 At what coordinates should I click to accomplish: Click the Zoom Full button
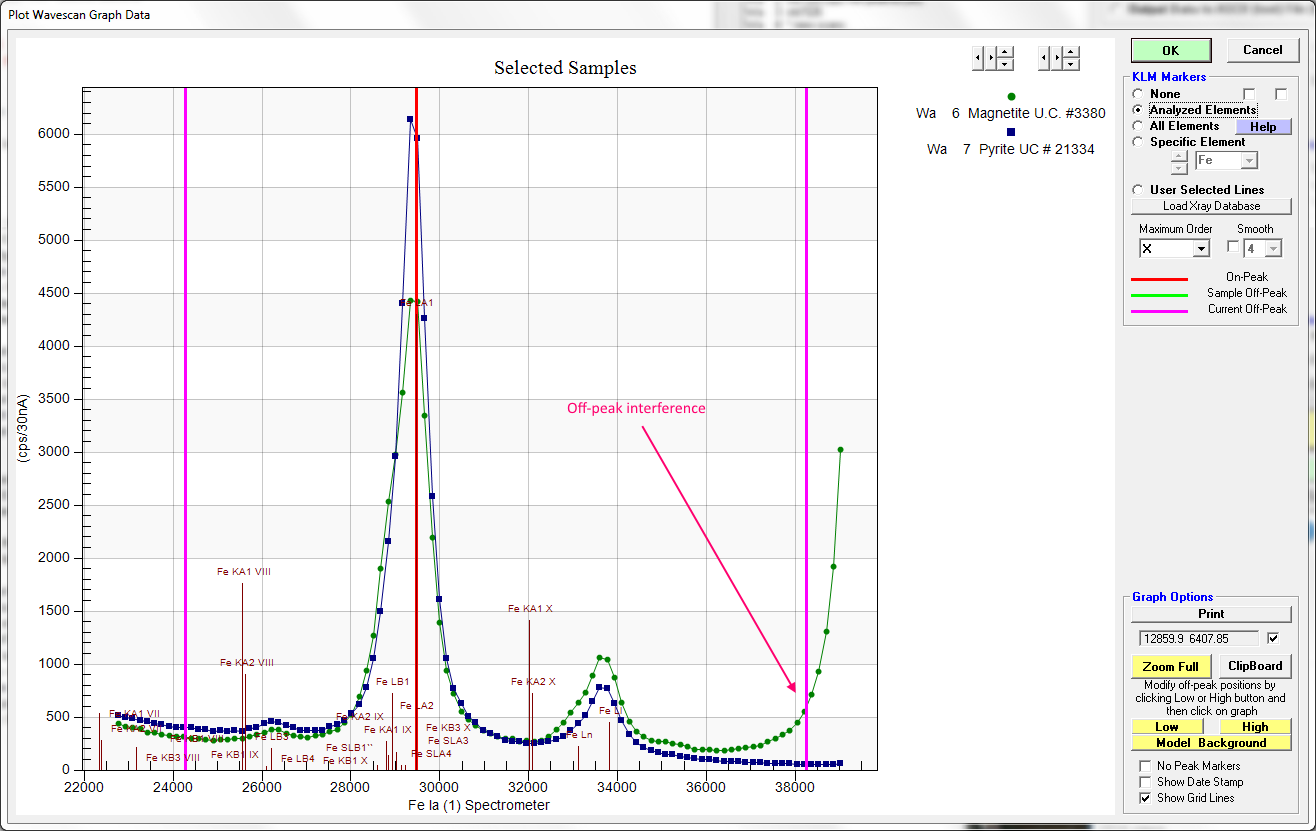(1171, 667)
